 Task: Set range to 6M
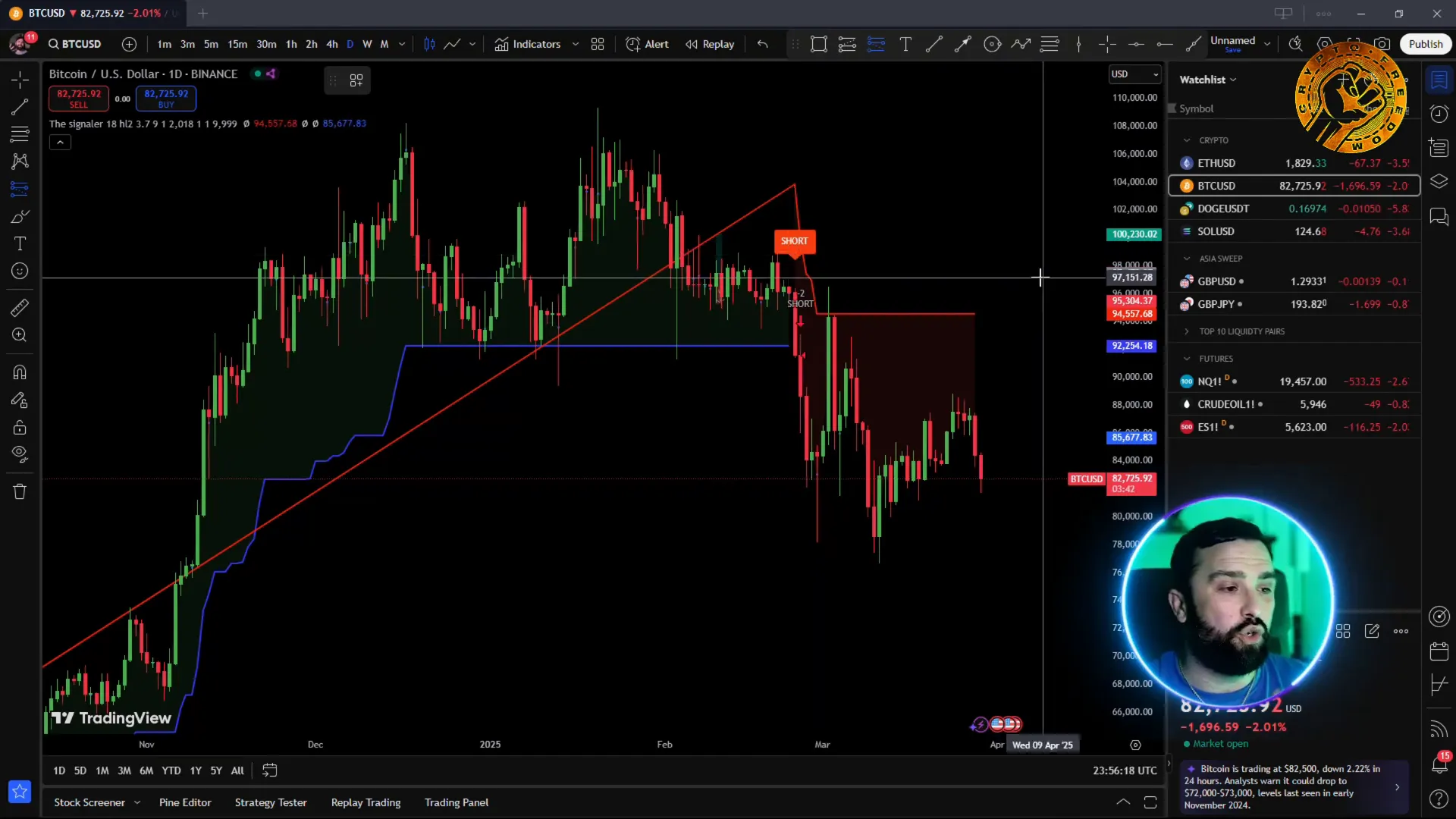[146, 770]
